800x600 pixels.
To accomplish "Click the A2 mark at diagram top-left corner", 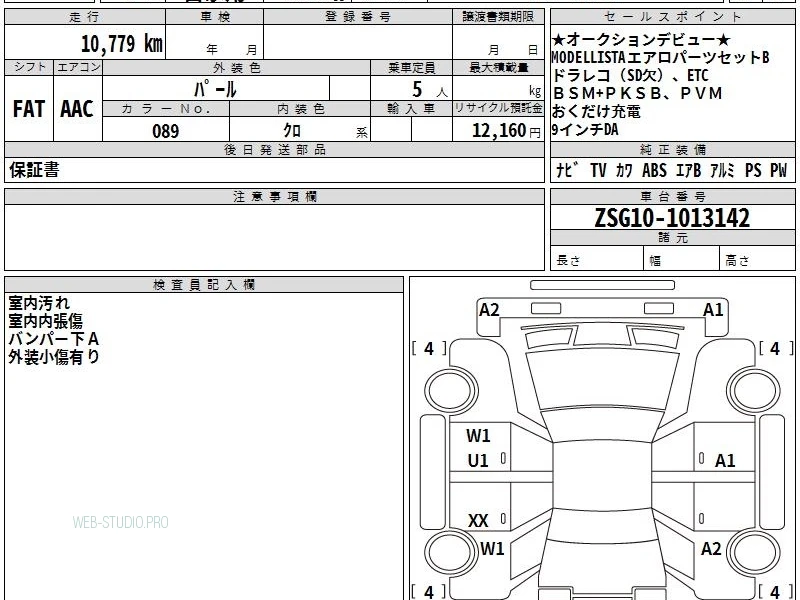I will [x=489, y=310].
